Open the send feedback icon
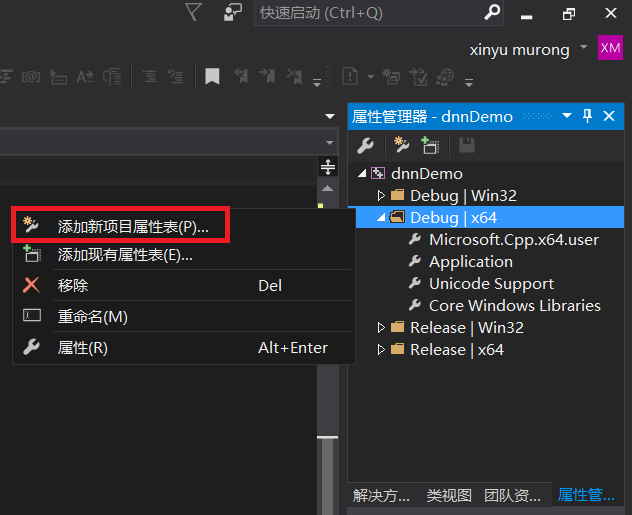 click(233, 12)
